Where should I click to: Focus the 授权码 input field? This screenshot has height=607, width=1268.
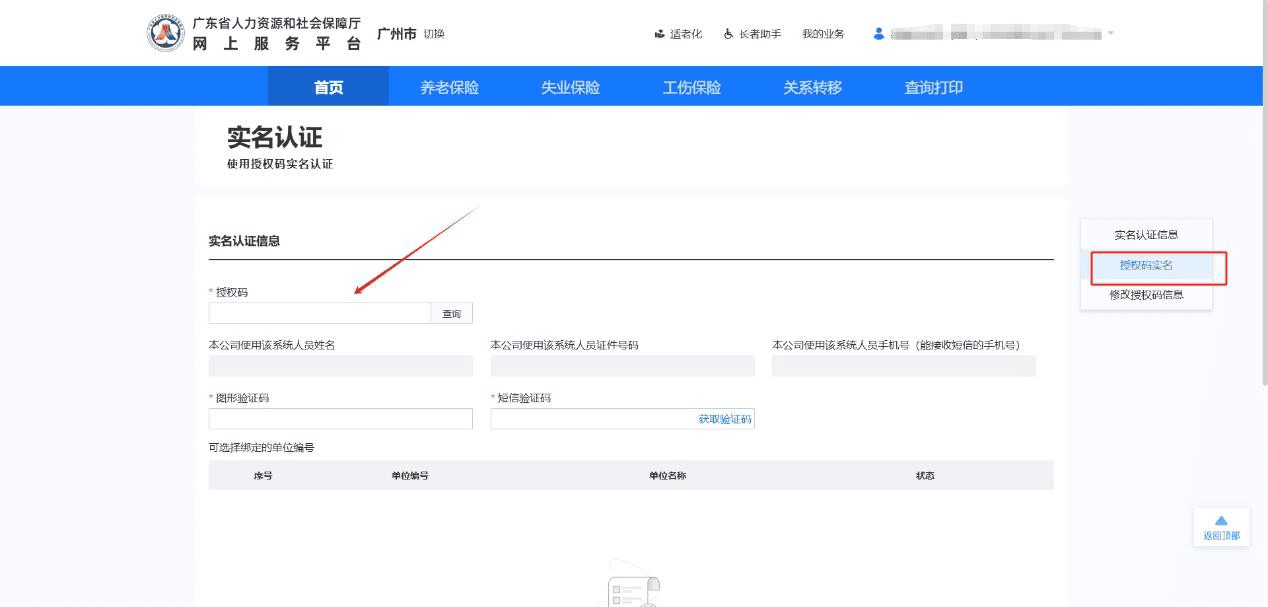[320, 314]
